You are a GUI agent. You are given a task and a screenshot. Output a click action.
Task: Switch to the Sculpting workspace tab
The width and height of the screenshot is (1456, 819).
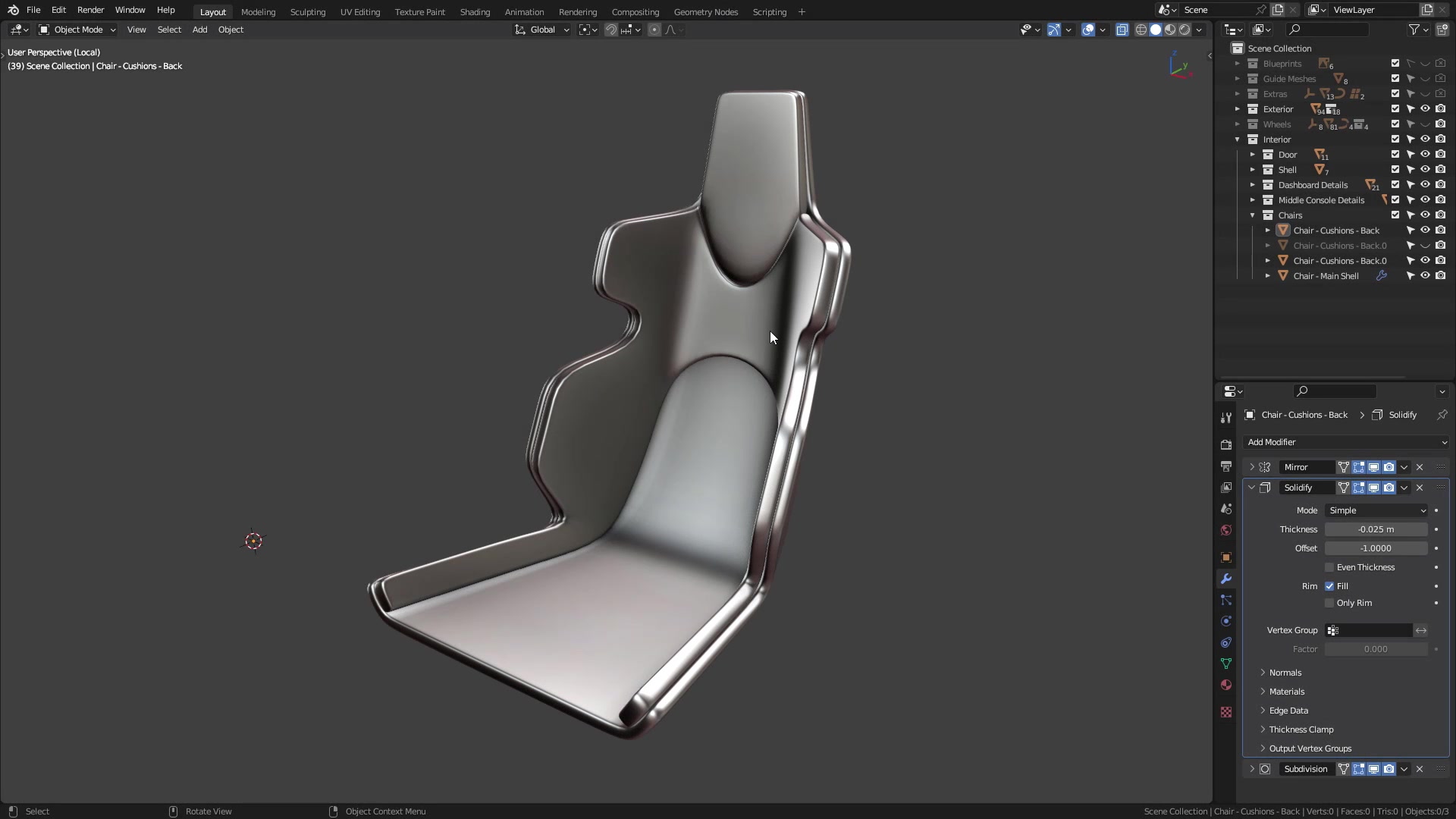tap(308, 11)
